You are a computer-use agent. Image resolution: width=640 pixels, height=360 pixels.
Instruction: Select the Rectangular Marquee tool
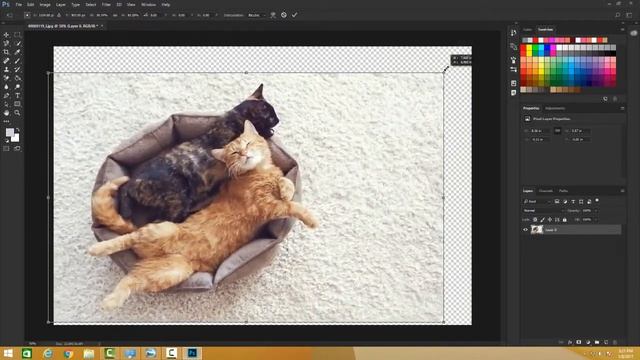point(17,35)
